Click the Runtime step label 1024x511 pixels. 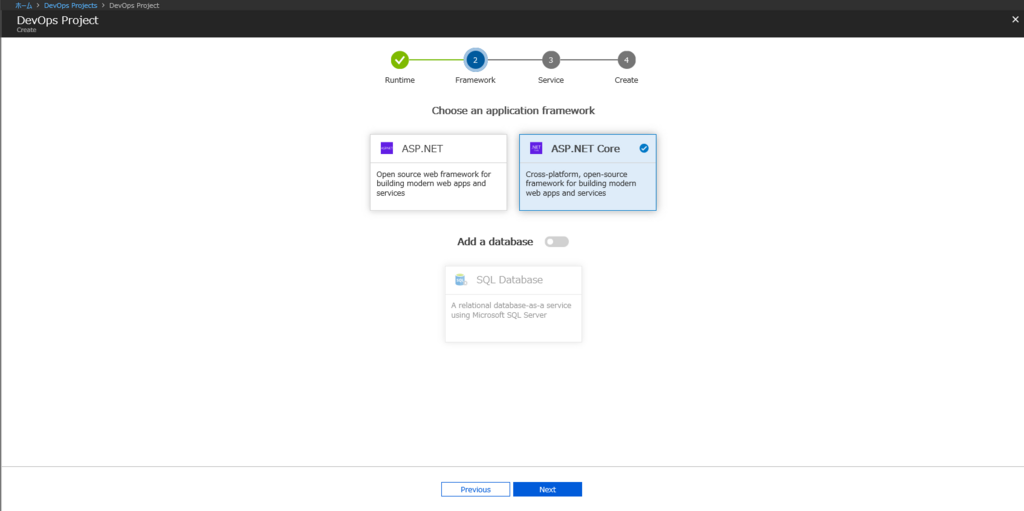pos(400,80)
